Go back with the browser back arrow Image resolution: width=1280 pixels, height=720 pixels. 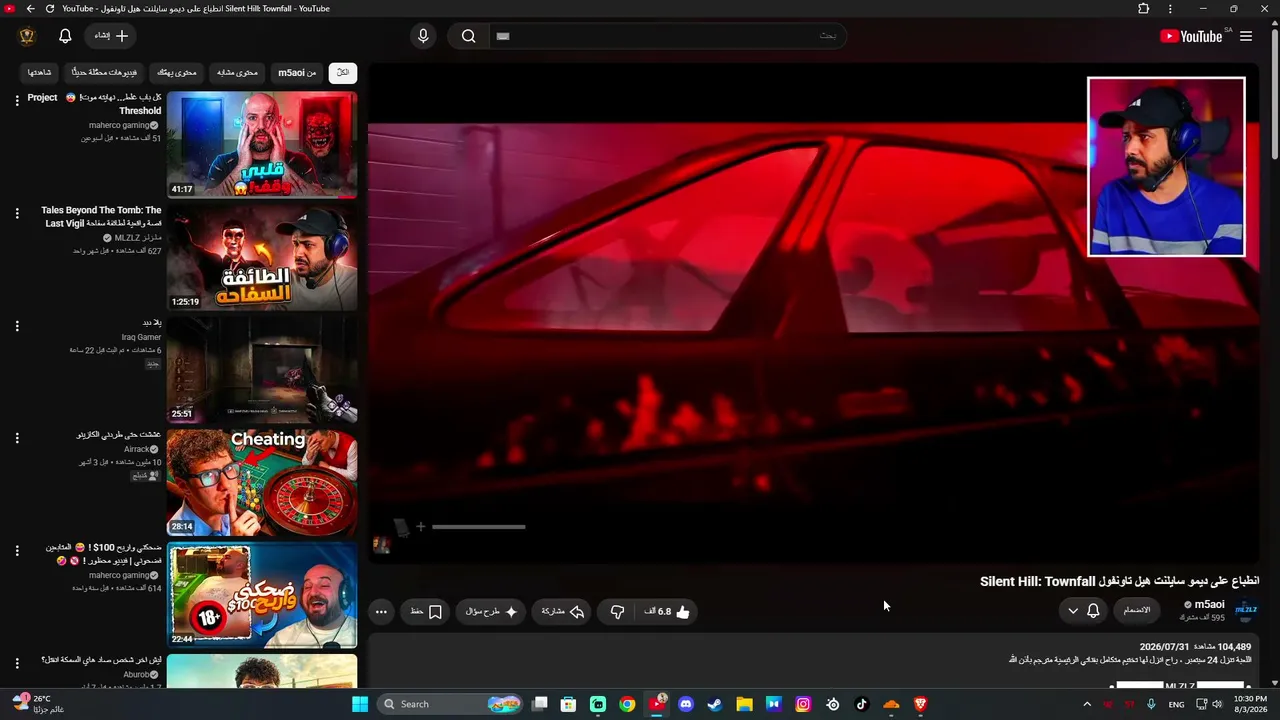[30, 9]
